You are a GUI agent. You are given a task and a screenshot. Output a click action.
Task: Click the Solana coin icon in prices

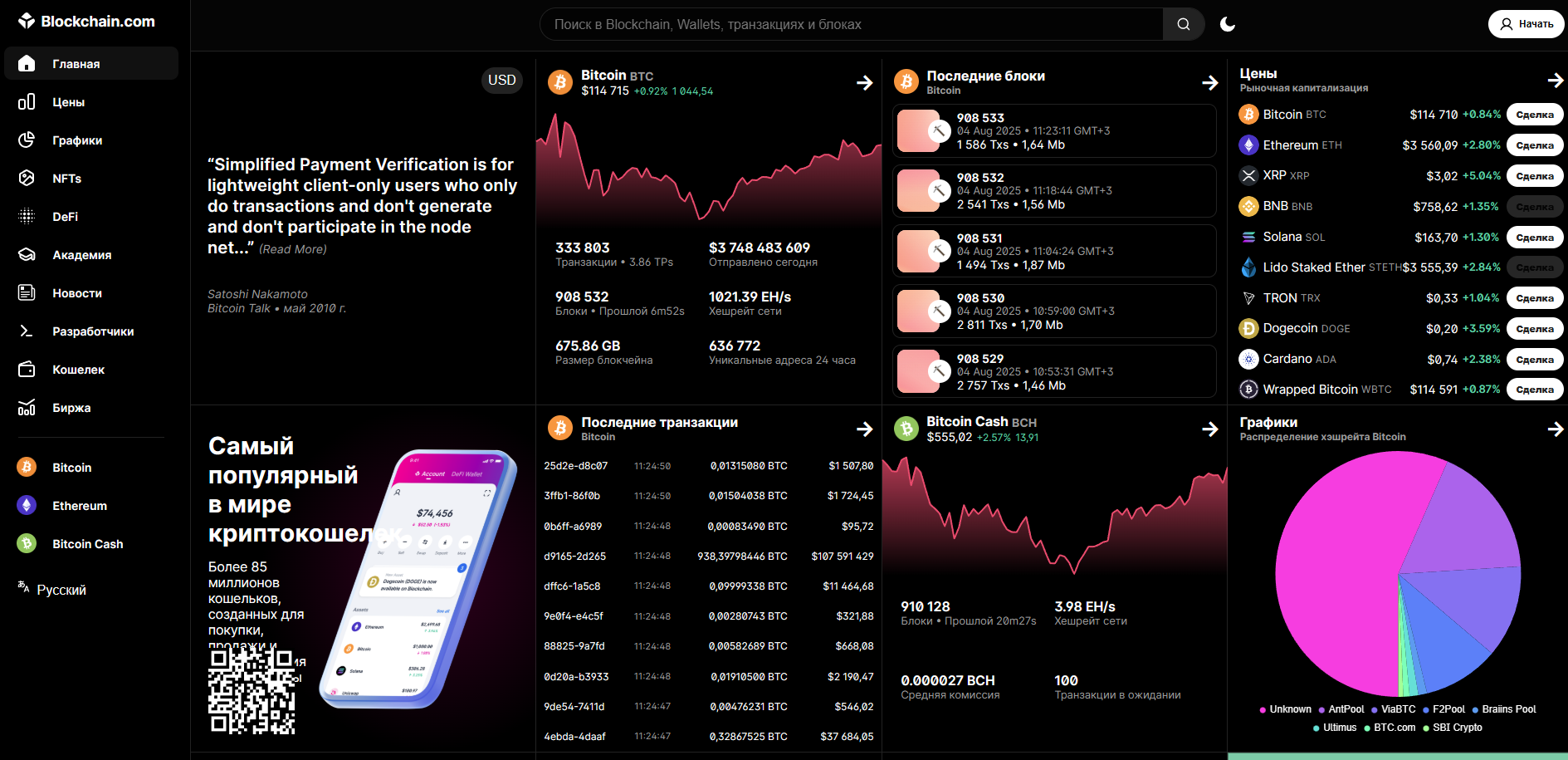tap(1248, 237)
